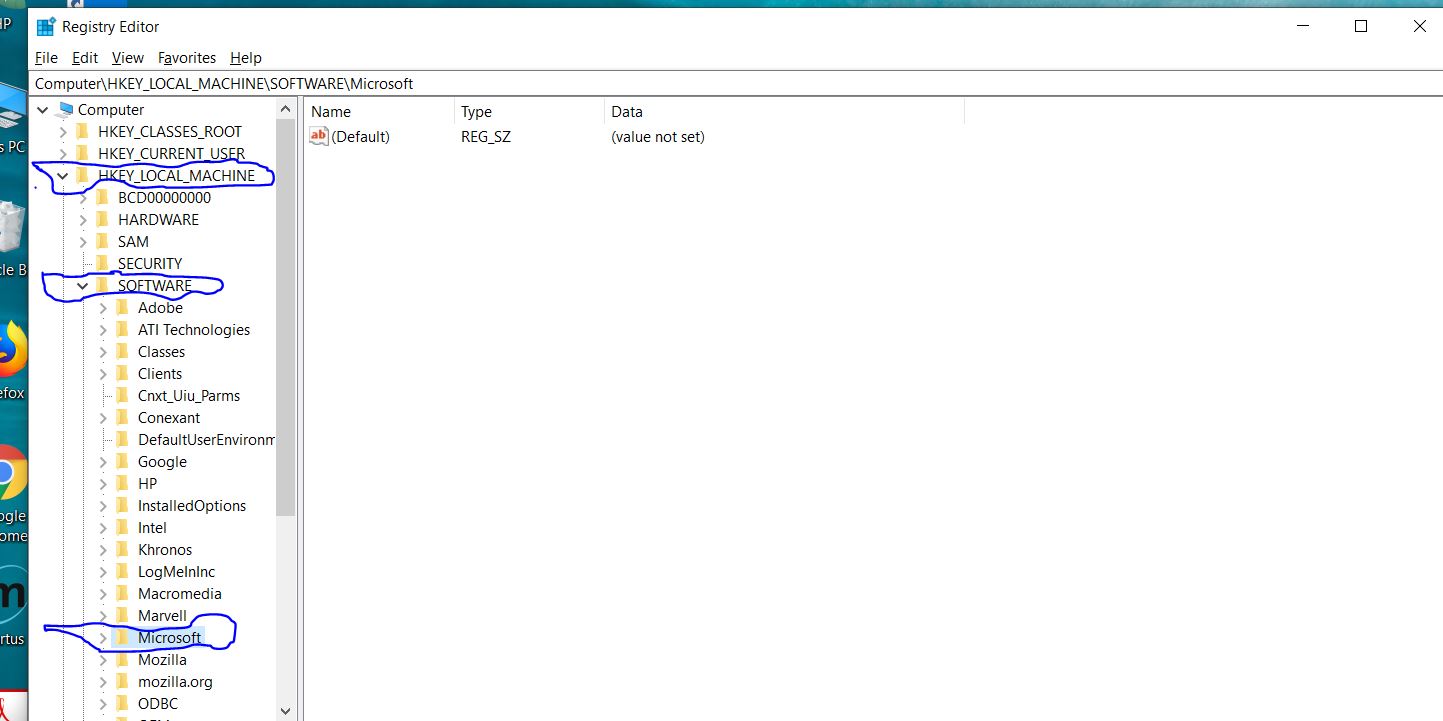1443x721 pixels.
Task: Select the mozilla.org key
Action: point(175,682)
